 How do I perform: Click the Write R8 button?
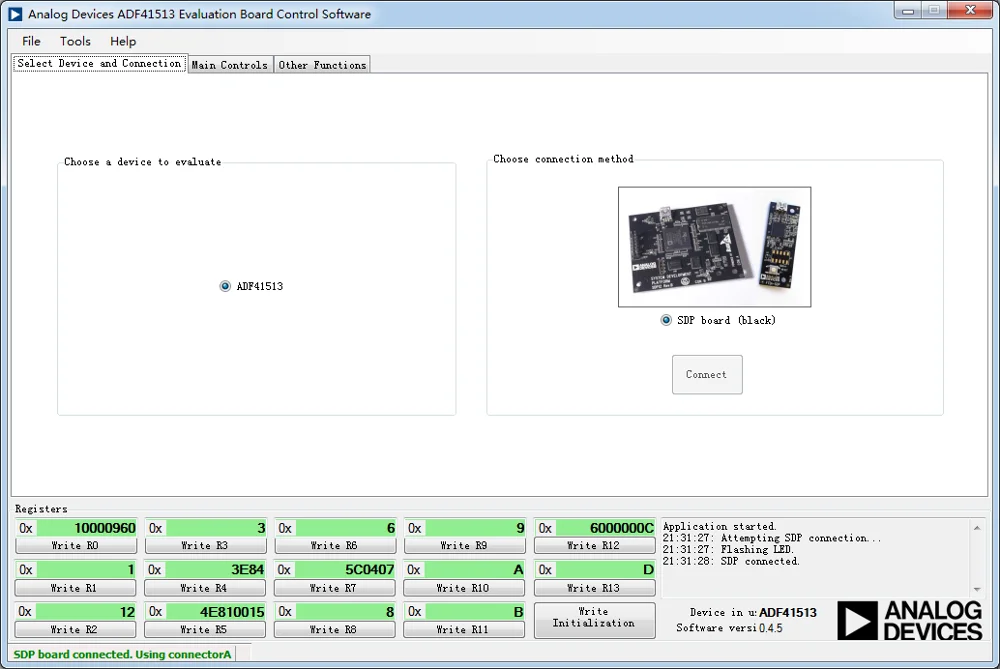334,629
